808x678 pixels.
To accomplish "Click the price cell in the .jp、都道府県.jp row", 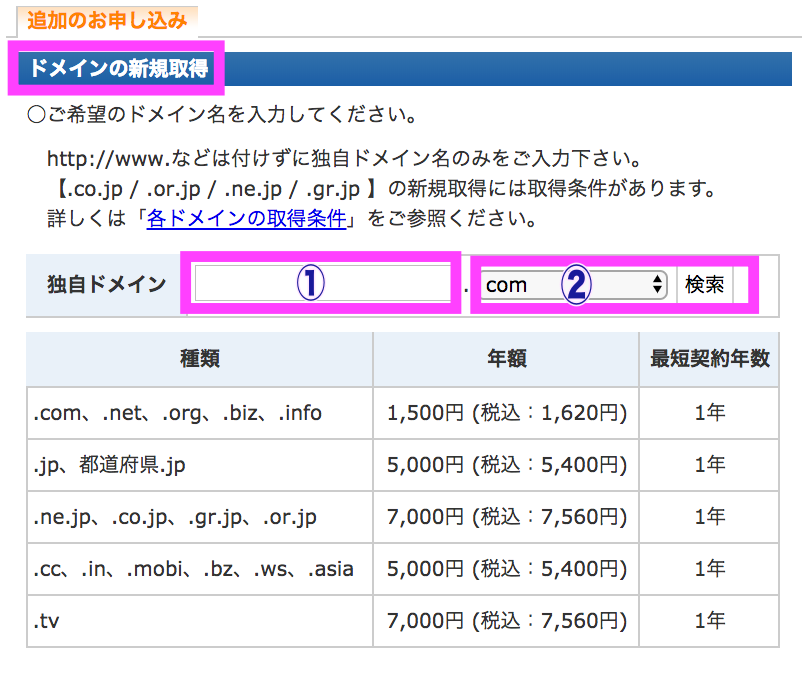I will click(507, 465).
